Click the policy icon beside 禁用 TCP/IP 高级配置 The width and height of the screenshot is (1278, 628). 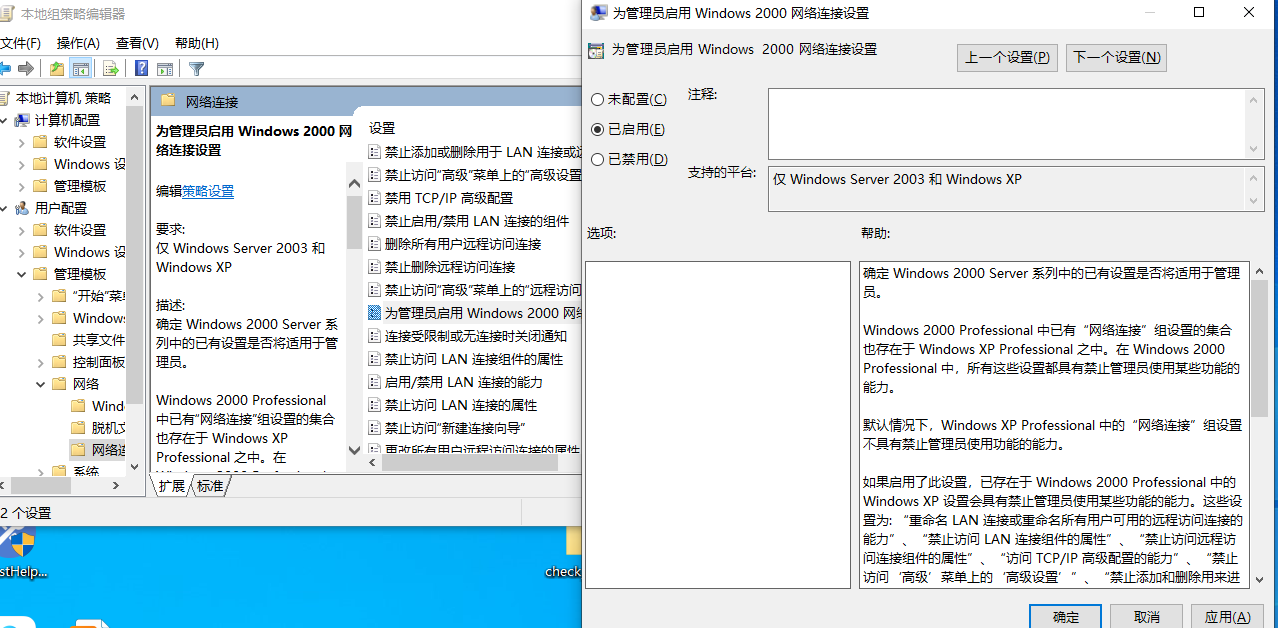click(x=375, y=198)
